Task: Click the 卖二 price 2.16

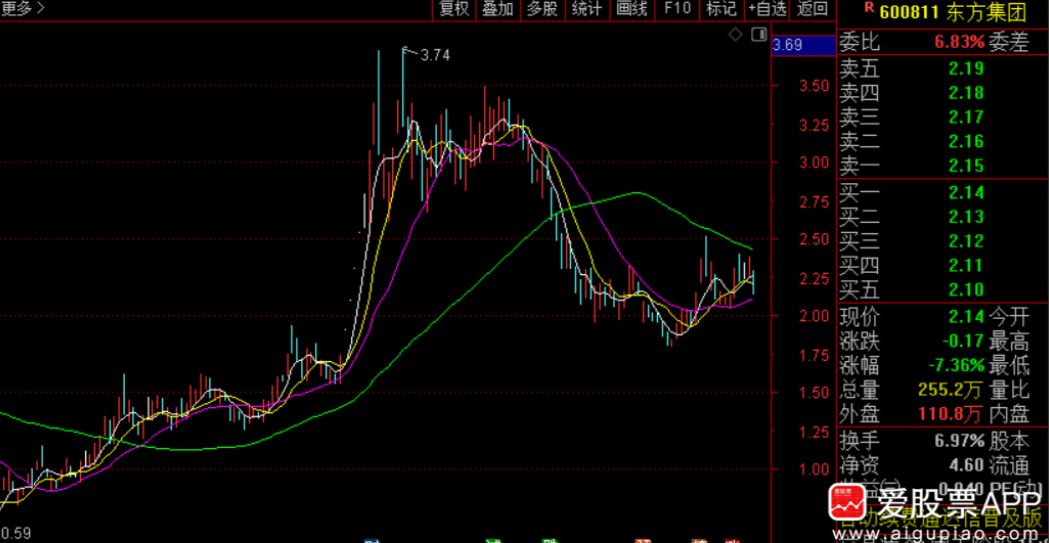Action: [x=965, y=141]
